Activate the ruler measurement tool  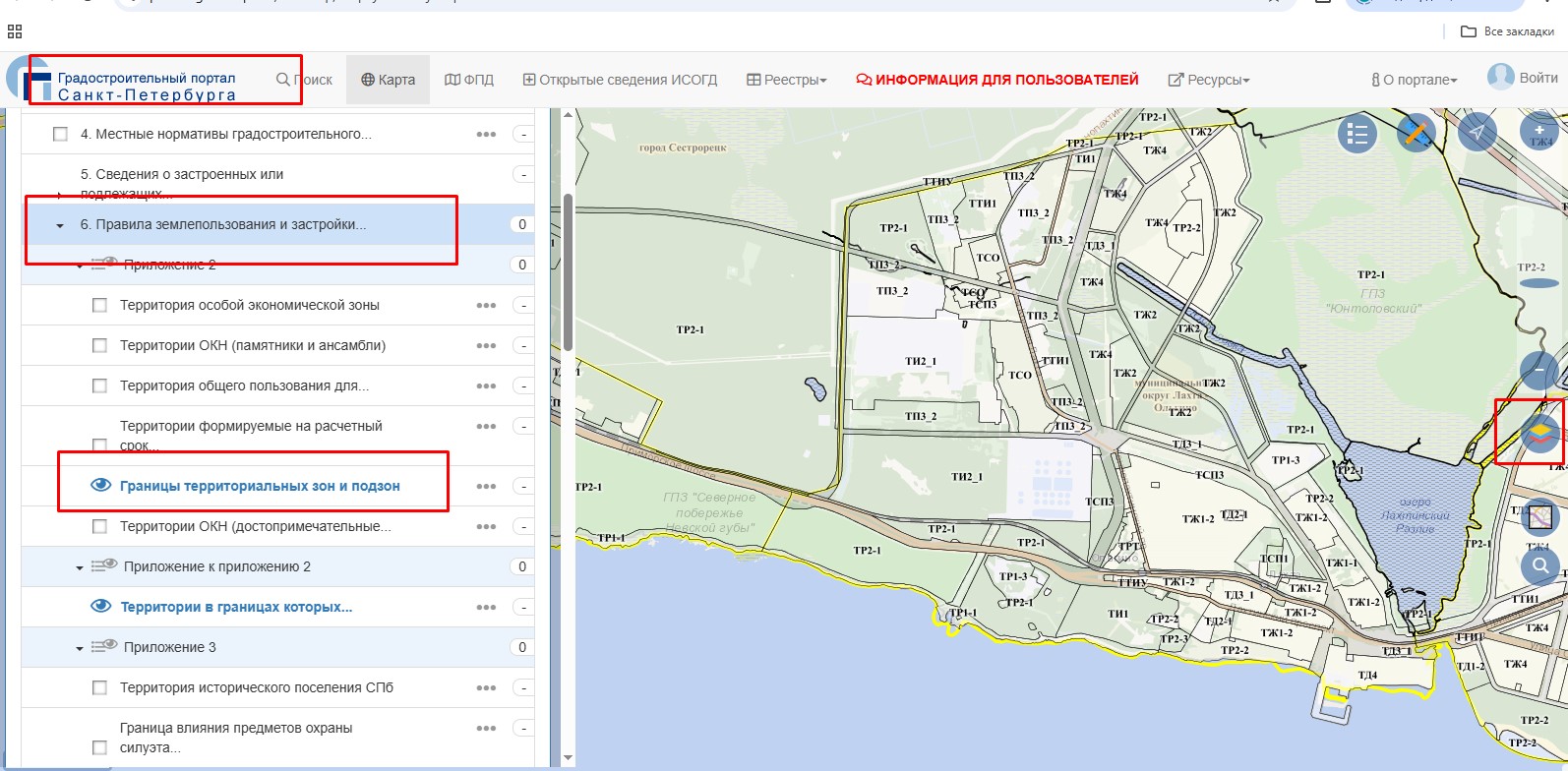1417,133
